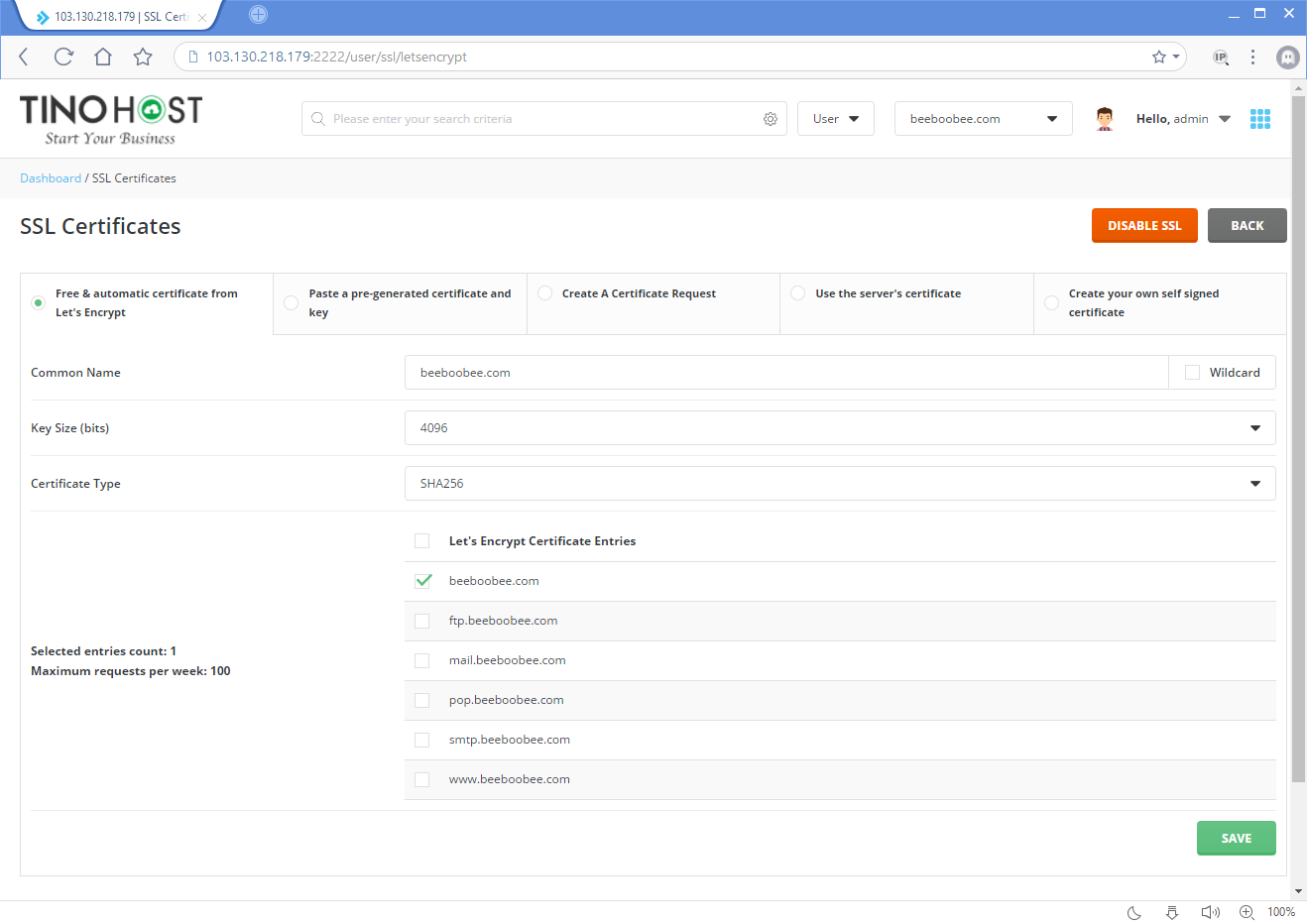Click the browser reload icon
Viewport: 1307px width, 924px height.
pyautogui.click(x=63, y=57)
